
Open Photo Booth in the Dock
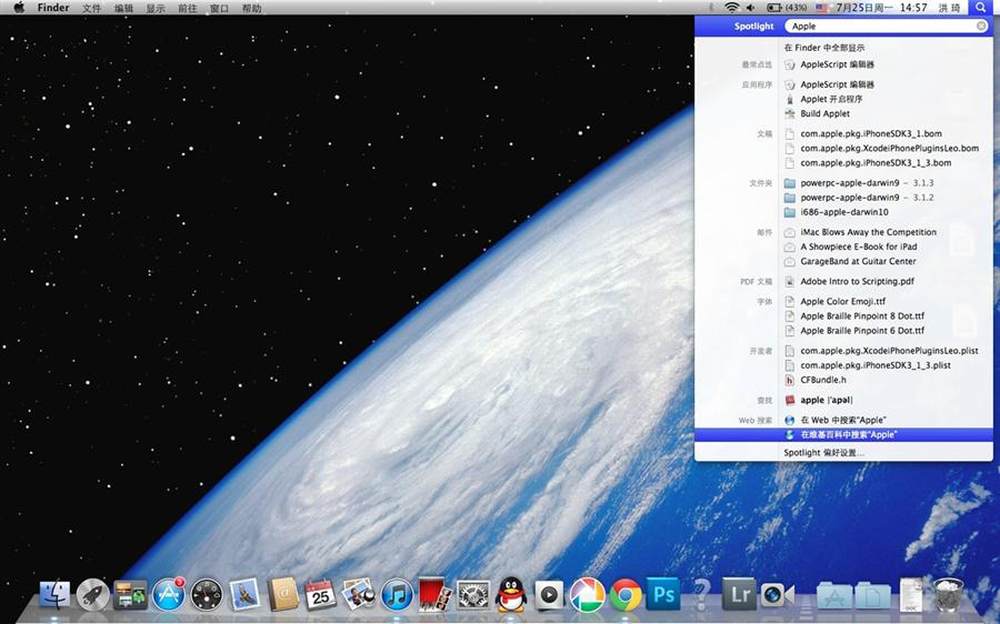pyautogui.click(x=435, y=595)
